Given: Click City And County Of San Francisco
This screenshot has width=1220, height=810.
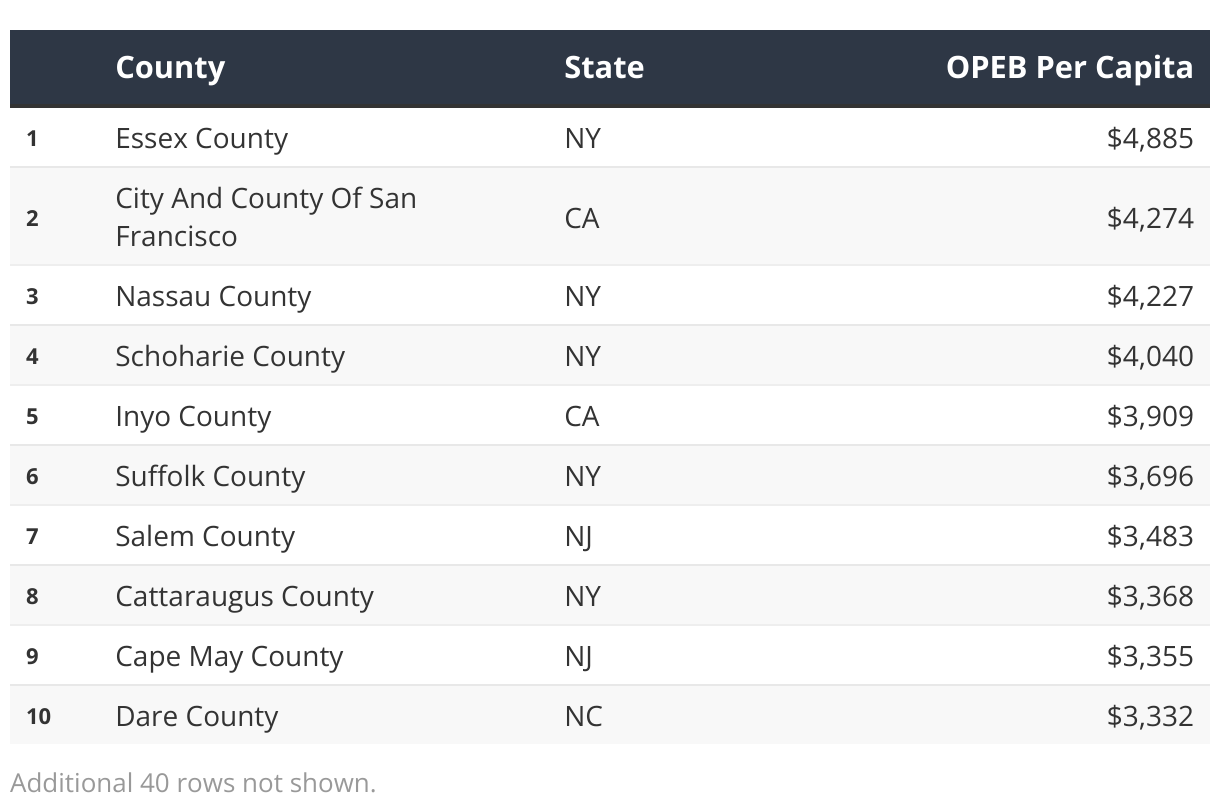Looking at the screenshot, I should point(266,217).
